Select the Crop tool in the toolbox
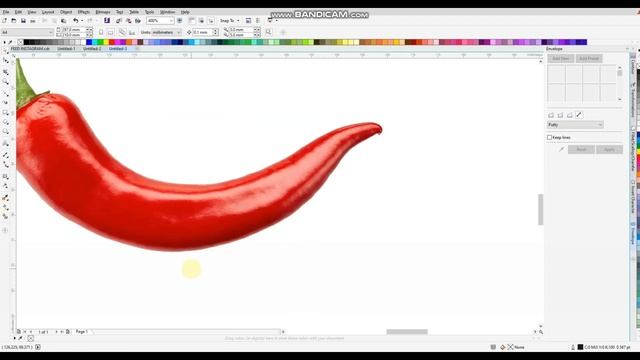Image resolution: width=640 pixels, height=360 pixels. [6, 72]
